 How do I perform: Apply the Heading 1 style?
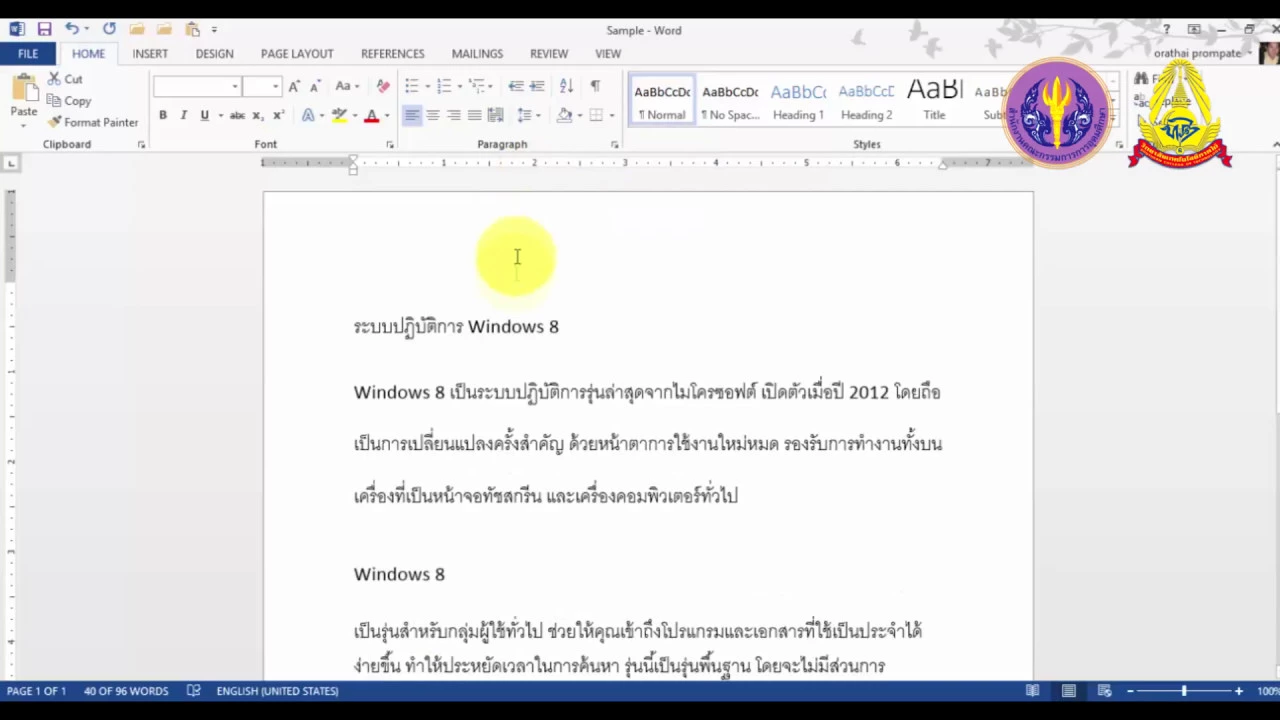(x=798, y=102)
